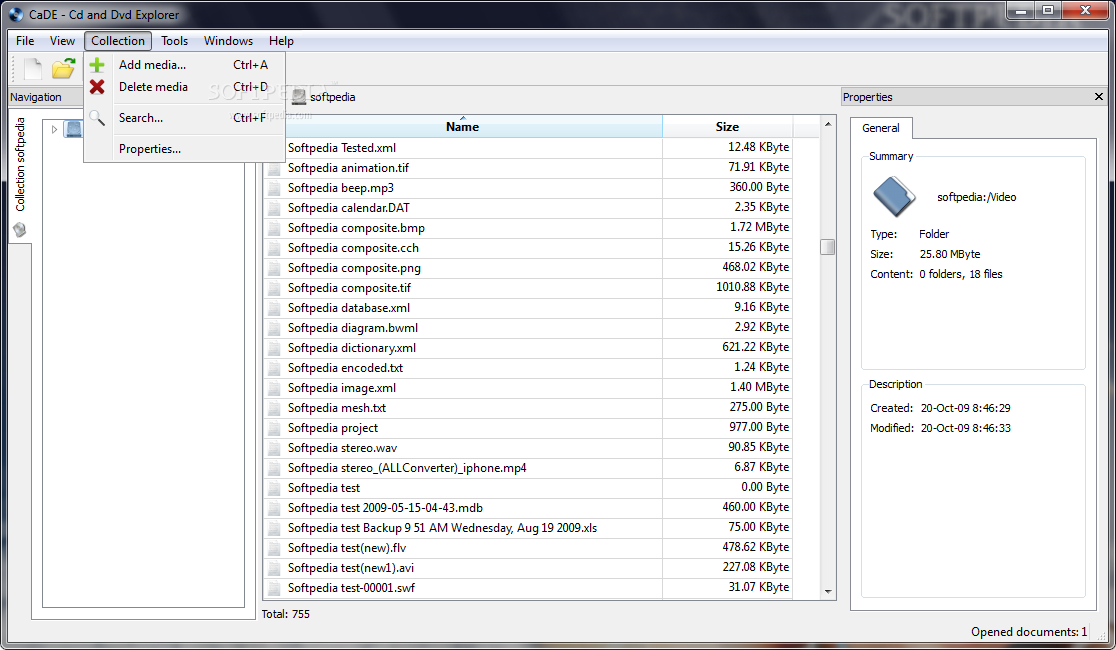Open the Tools menu
The image size is (1116, 650).
(174, 41)
